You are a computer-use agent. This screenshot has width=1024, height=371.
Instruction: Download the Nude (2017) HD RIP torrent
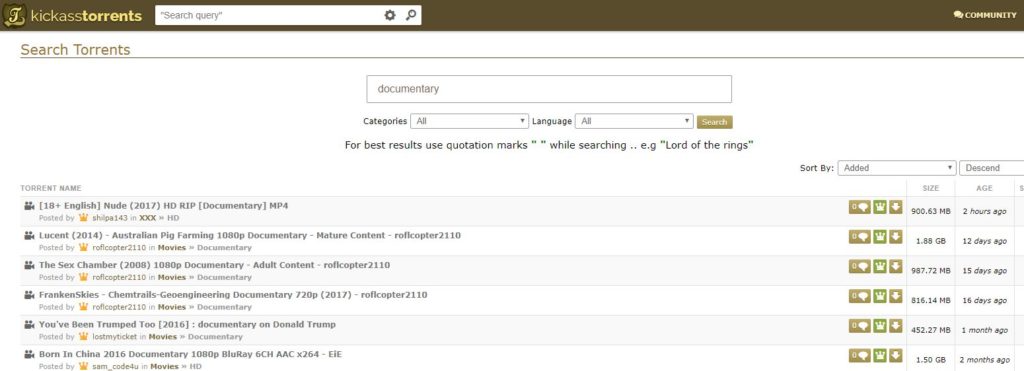[x=895, y=206]
